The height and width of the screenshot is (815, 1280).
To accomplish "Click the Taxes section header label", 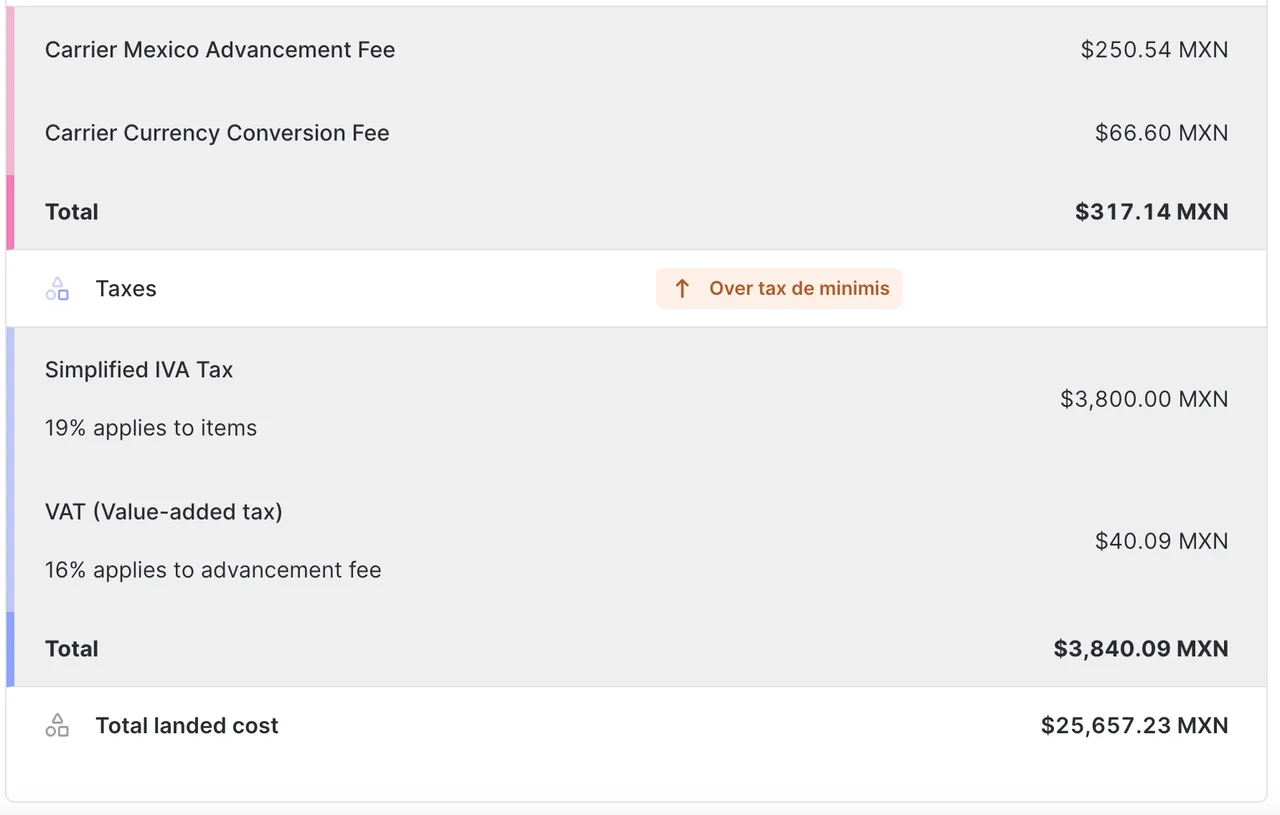I will pyautogui.click(x=126, y=289).
